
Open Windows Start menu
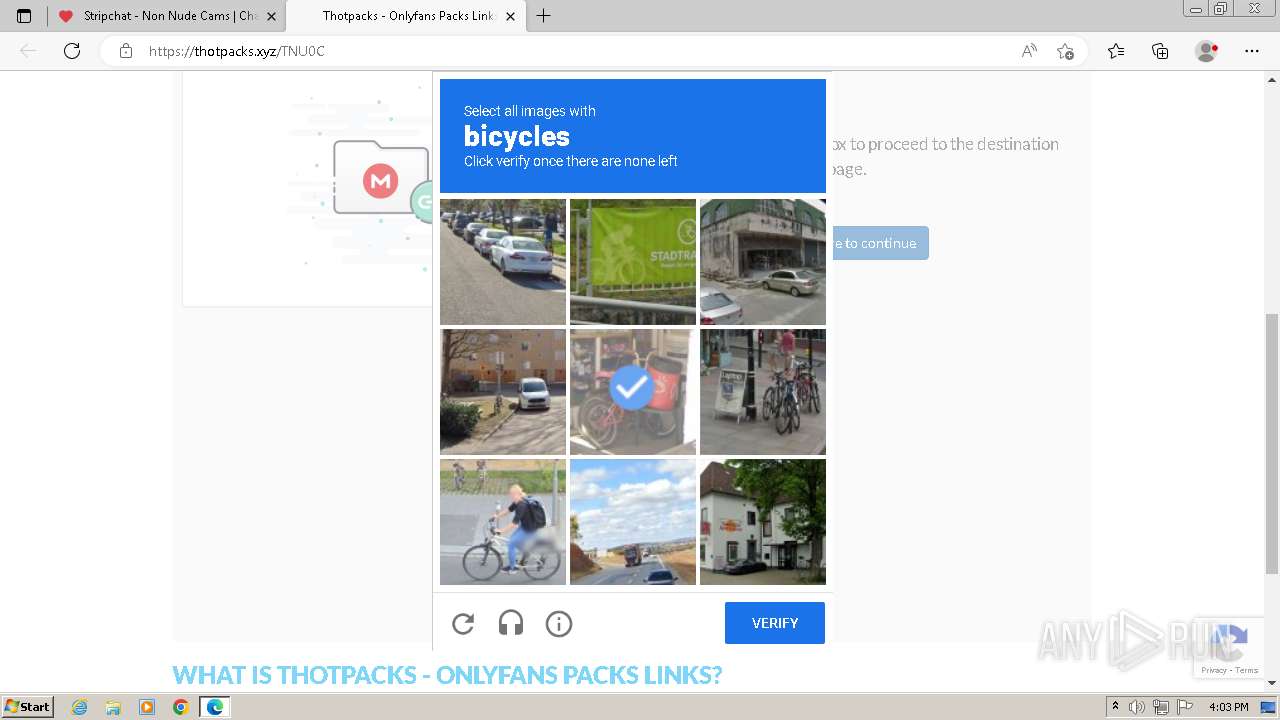point(27,707)
